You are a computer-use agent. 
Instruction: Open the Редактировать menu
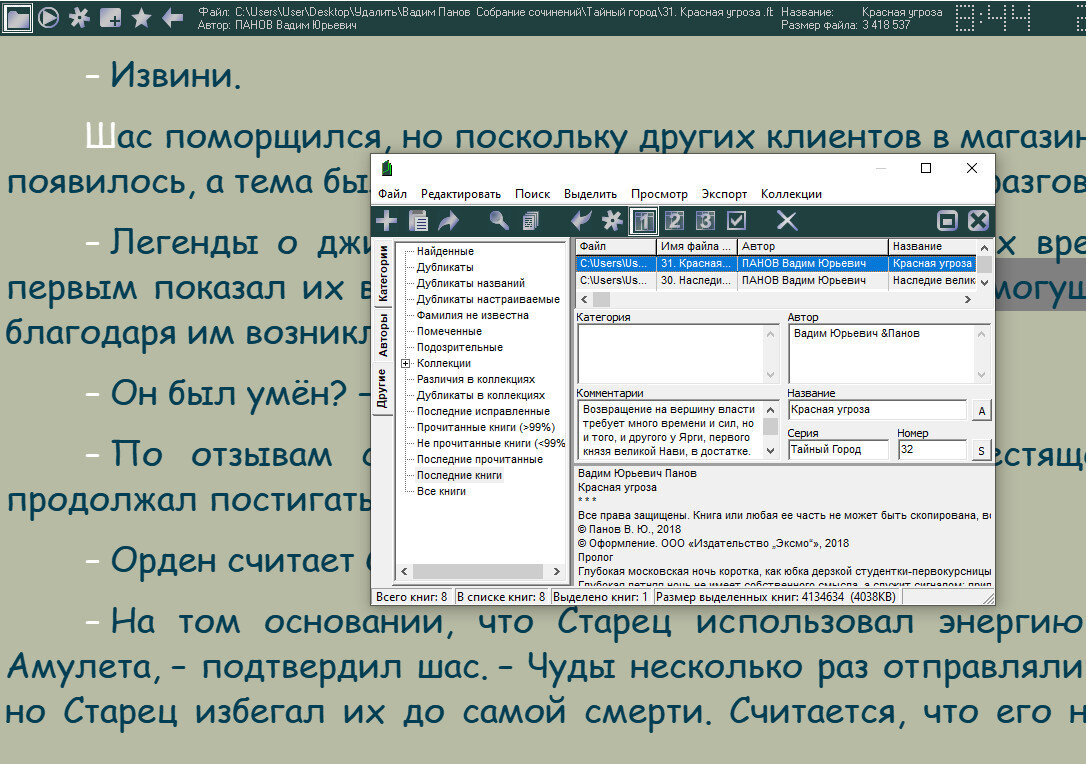click(461, 194)
